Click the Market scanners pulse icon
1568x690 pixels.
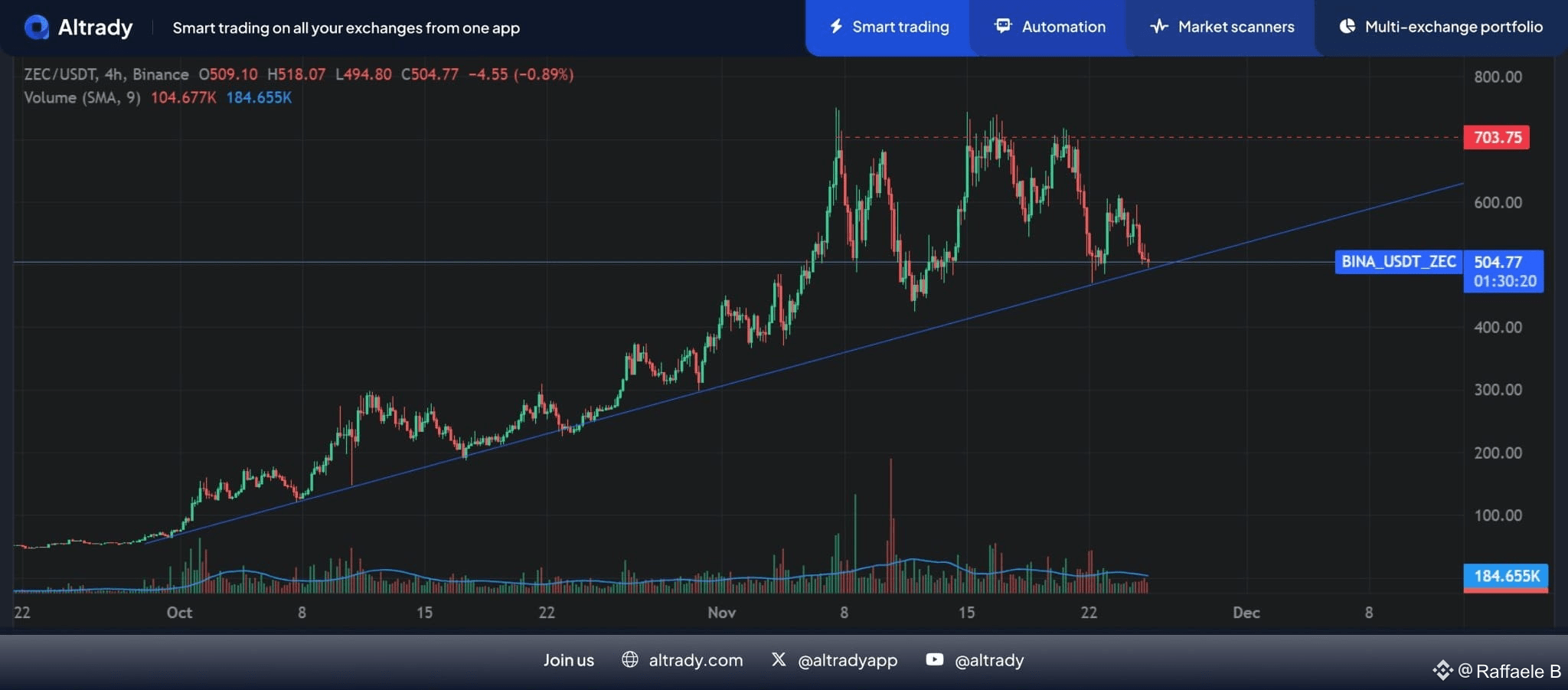coord(1159,27)
